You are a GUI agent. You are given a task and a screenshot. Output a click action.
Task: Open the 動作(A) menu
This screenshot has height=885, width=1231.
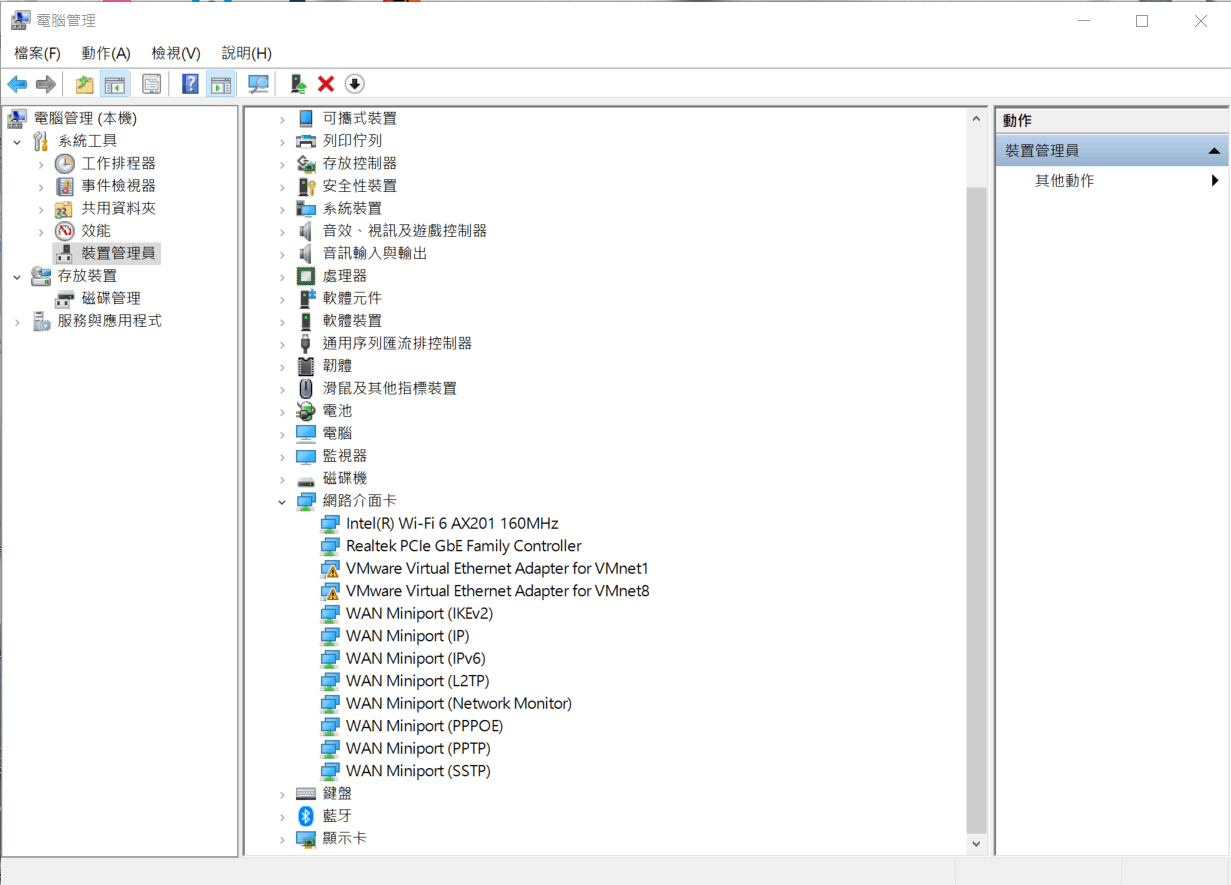[x=106, y=53]
